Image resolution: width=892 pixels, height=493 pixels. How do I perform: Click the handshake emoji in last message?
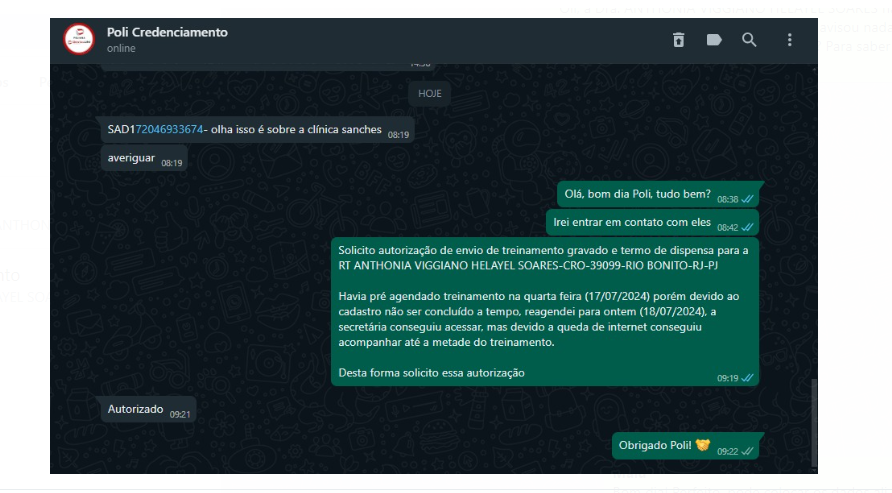tap(703, 445)
